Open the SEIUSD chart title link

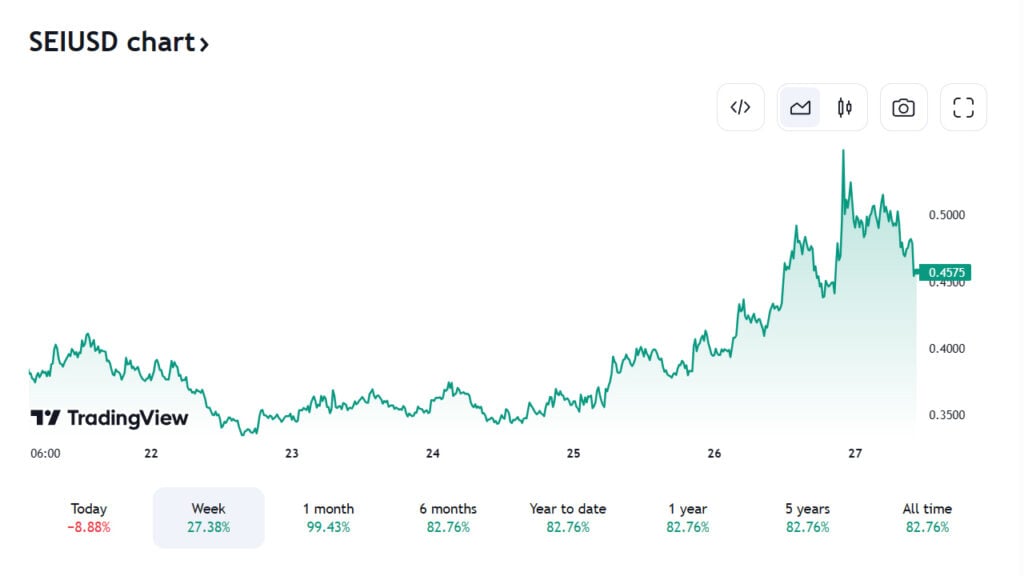click(x=110, y=43)
